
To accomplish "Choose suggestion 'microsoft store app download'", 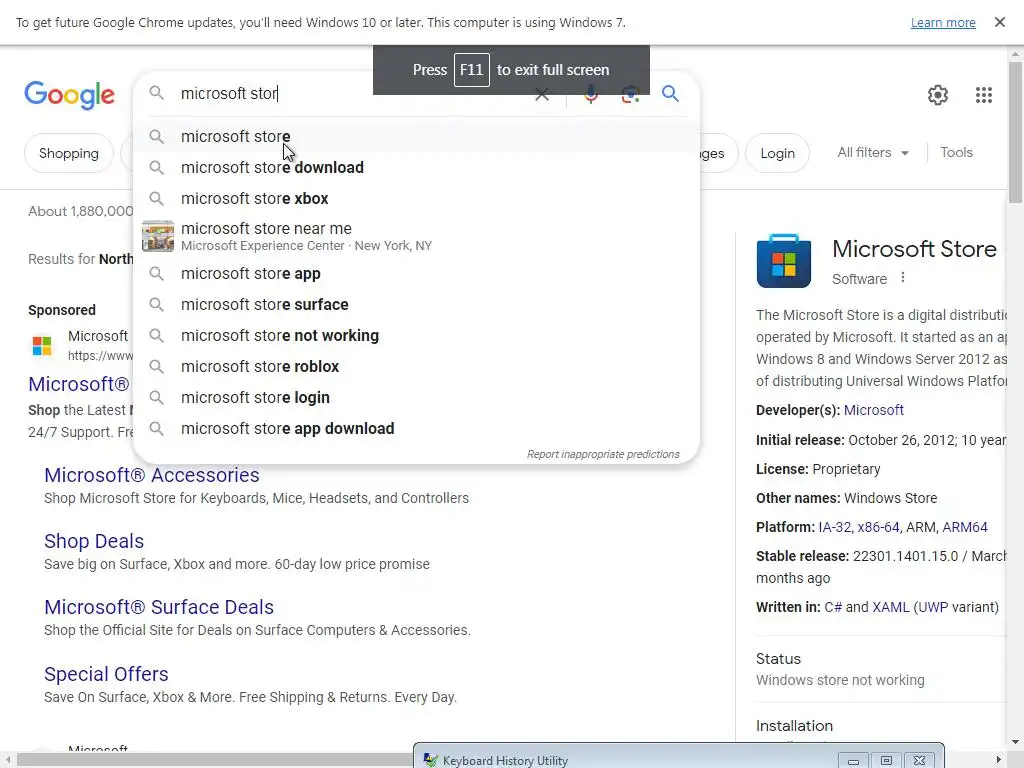I will (416, 428).
